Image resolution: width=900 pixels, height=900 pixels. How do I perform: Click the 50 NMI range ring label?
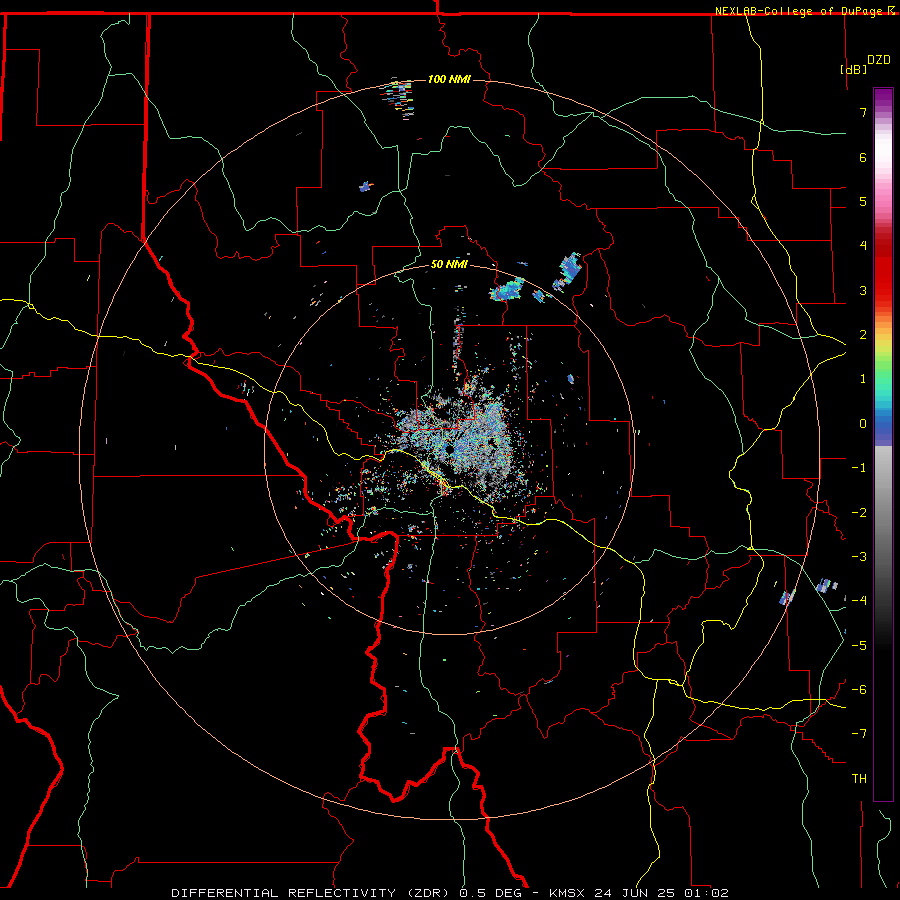coord(449,264)
